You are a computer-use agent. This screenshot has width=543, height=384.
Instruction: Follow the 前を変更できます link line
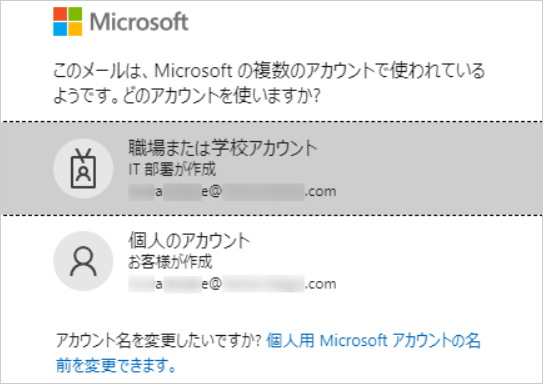116,365
